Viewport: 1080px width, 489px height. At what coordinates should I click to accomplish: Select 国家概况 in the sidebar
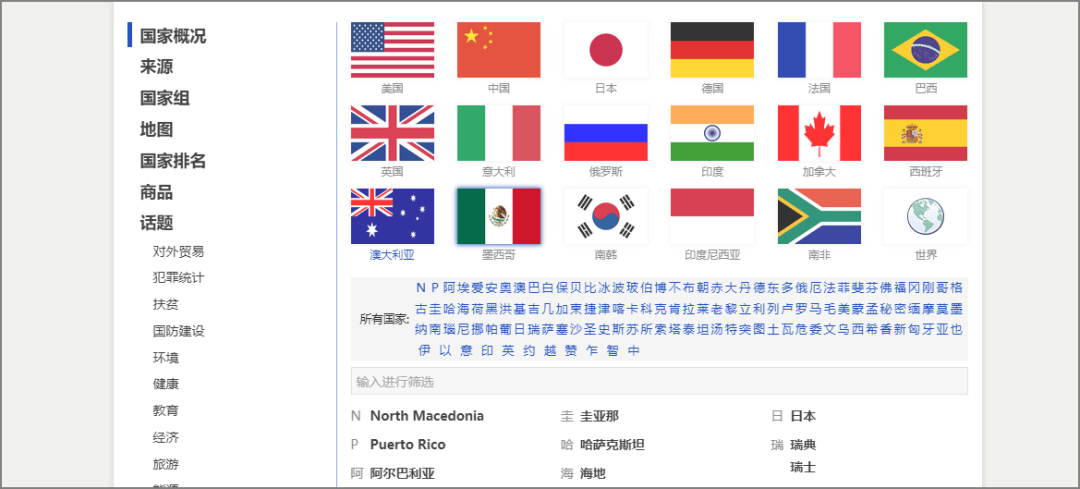point(173,36)
